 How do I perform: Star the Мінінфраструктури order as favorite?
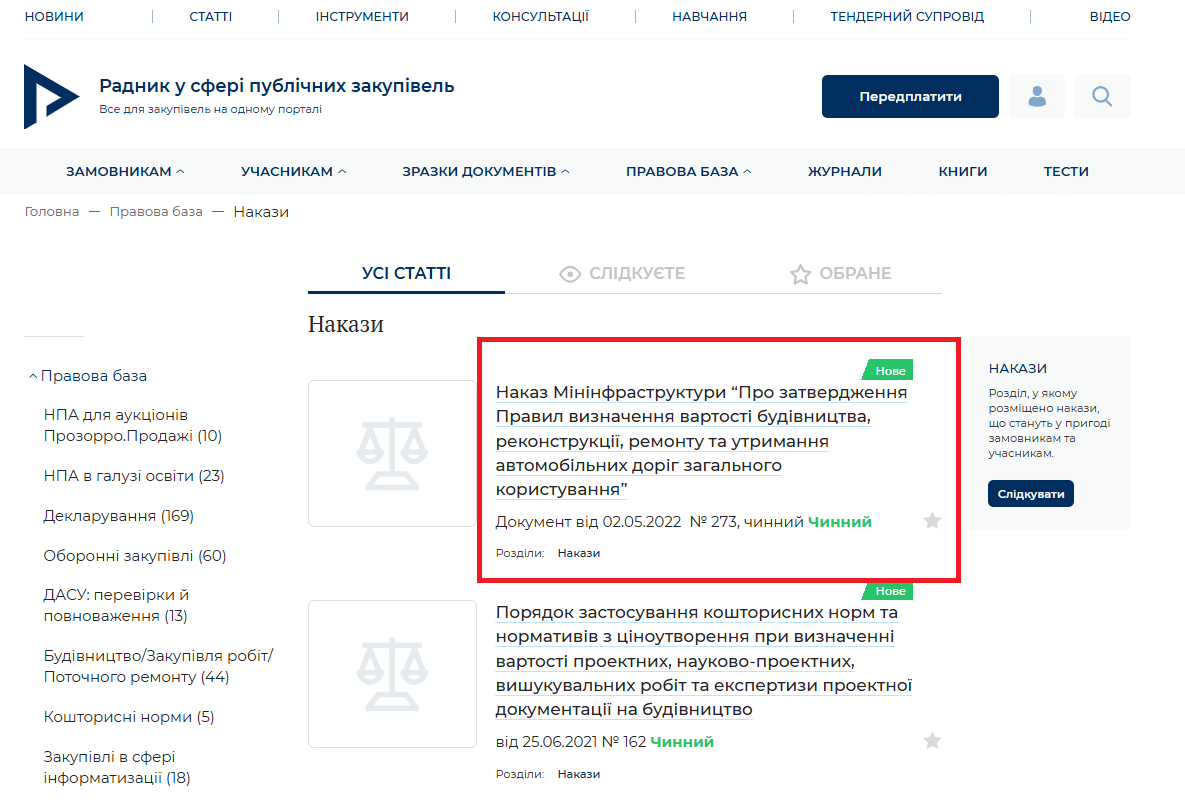coord(932,521)
